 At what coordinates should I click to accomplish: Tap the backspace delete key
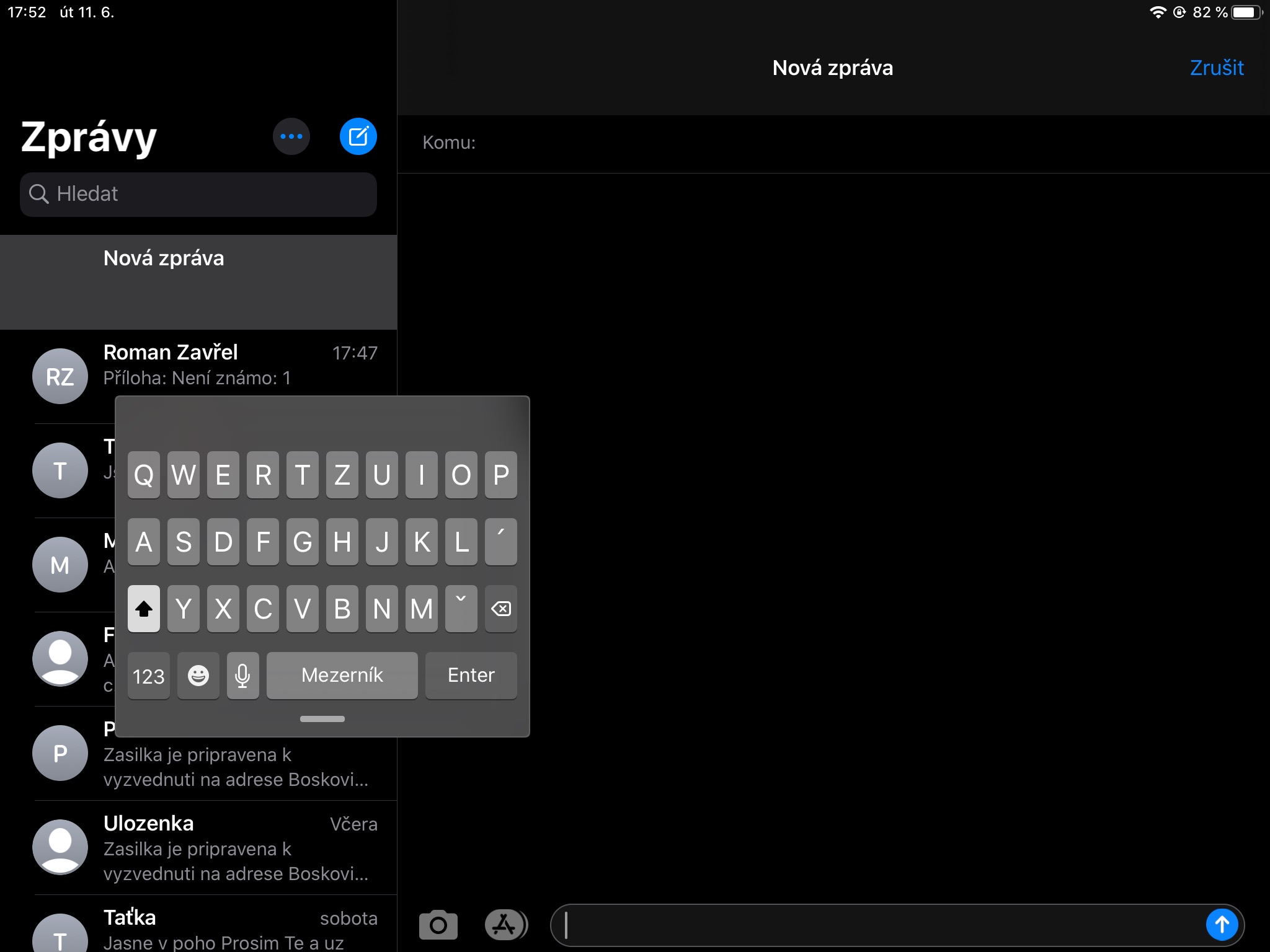click(x=501, y=609)
